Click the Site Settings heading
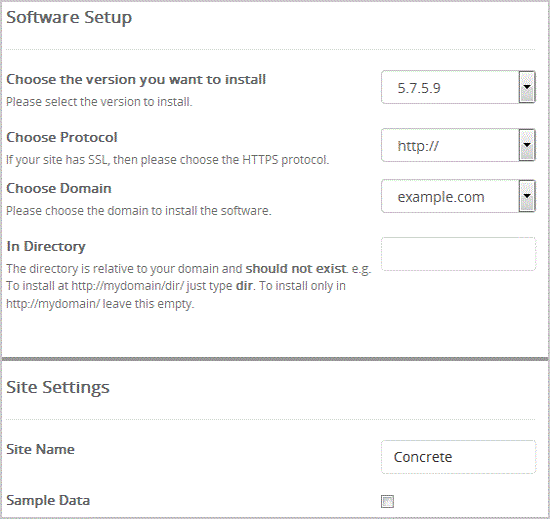550x519 pixels. 58,388
